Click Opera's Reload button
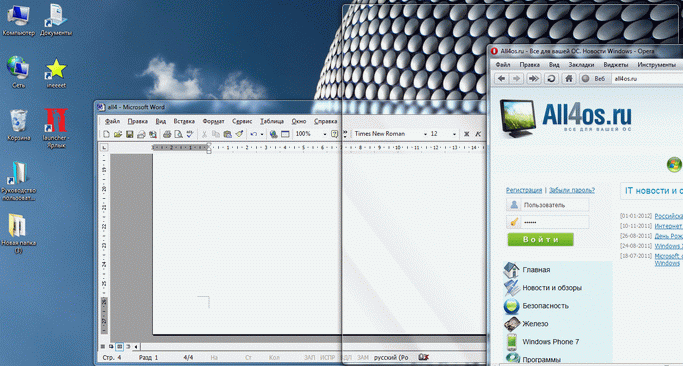This screenshot has width=683, height=366. point(551,78)
